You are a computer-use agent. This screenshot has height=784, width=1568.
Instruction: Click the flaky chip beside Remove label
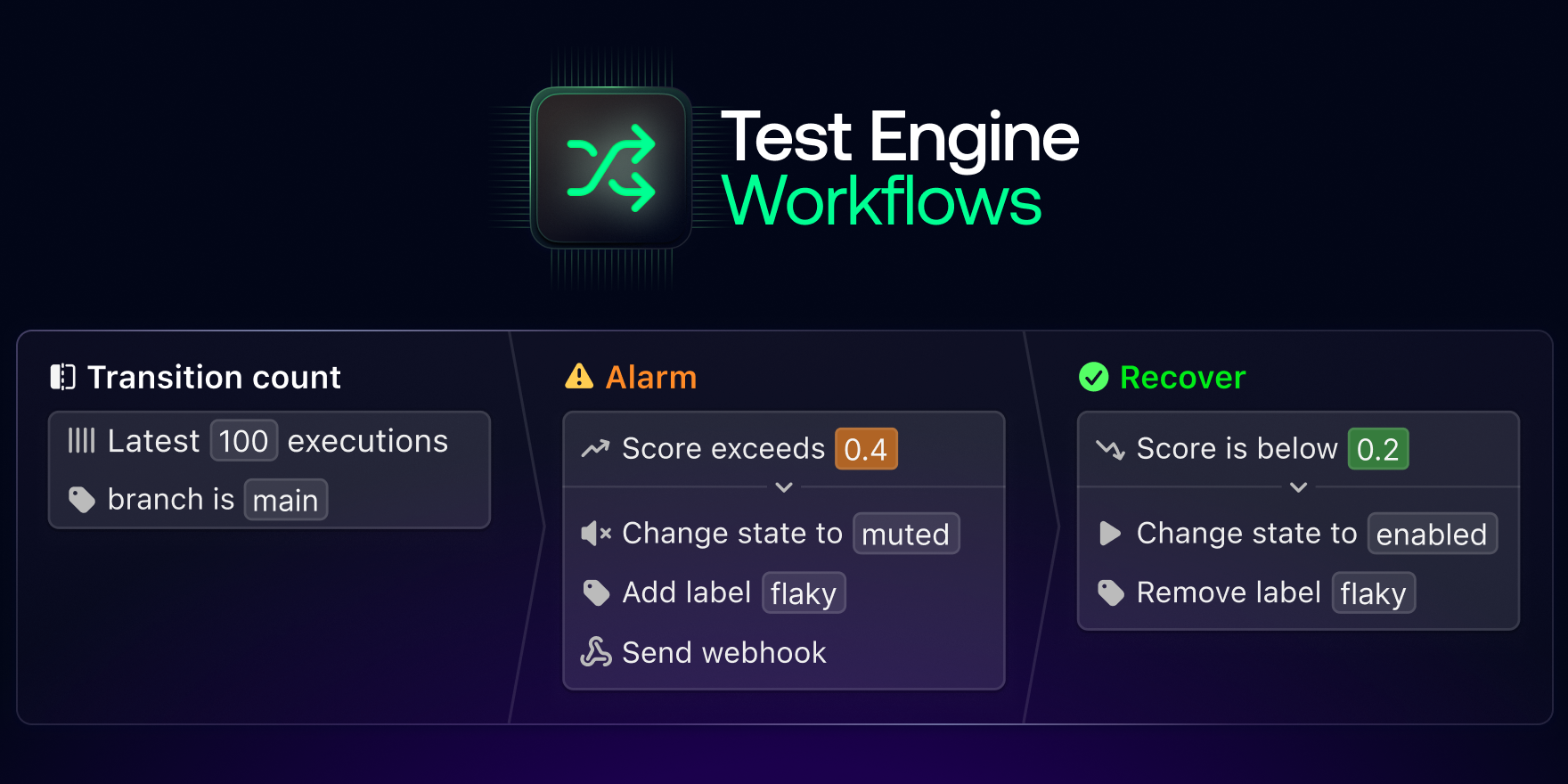(1373, 593)
